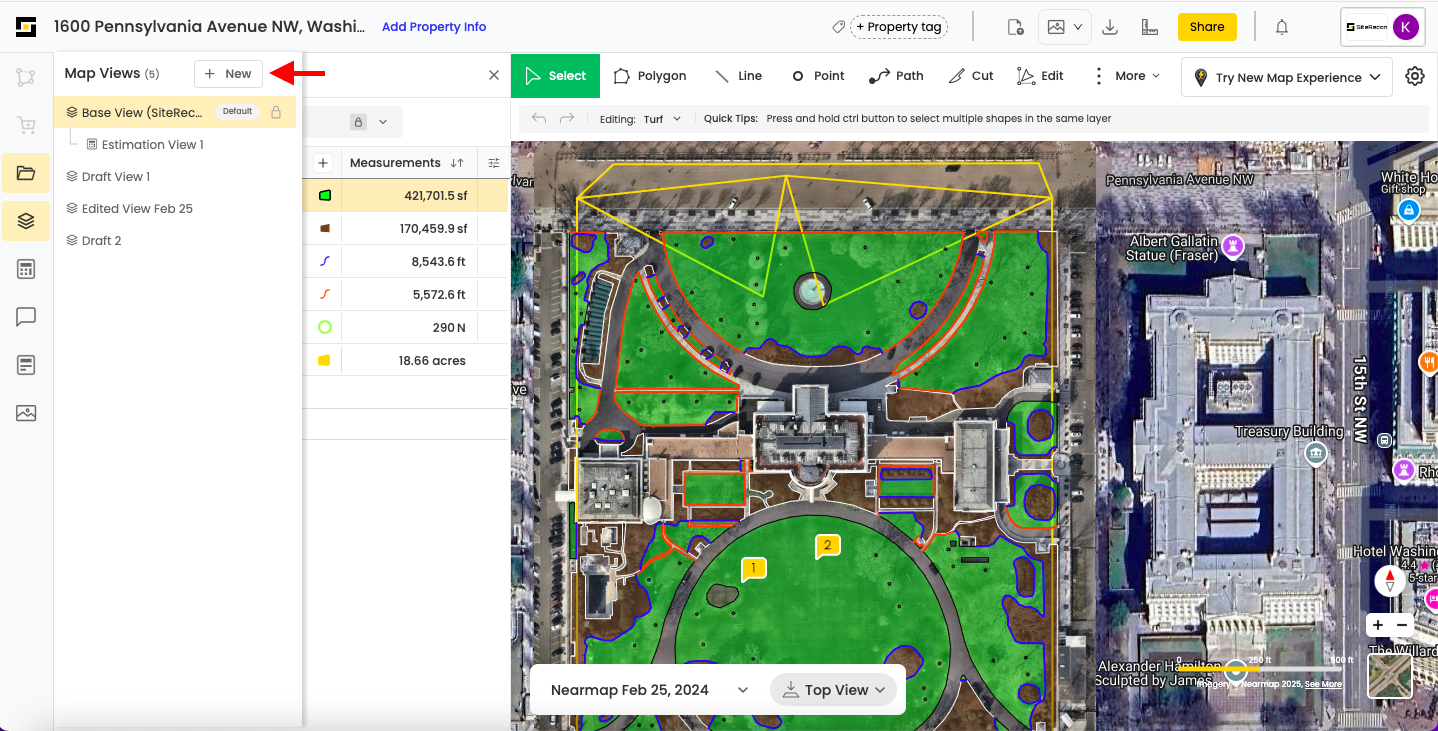Image resolution: width=1438 pixels, height=731 pixels.
Task: Choose the Cut tool
Action: (970, 76)
